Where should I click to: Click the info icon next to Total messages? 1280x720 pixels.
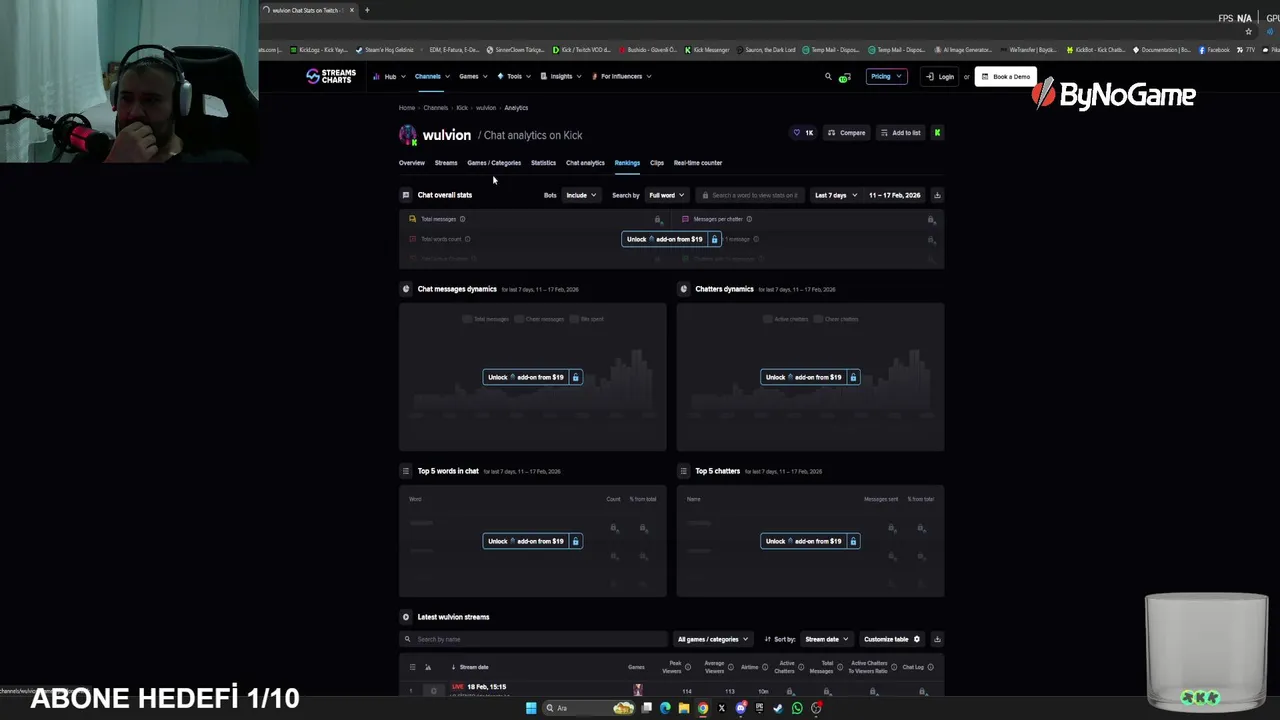coord(462,219)
